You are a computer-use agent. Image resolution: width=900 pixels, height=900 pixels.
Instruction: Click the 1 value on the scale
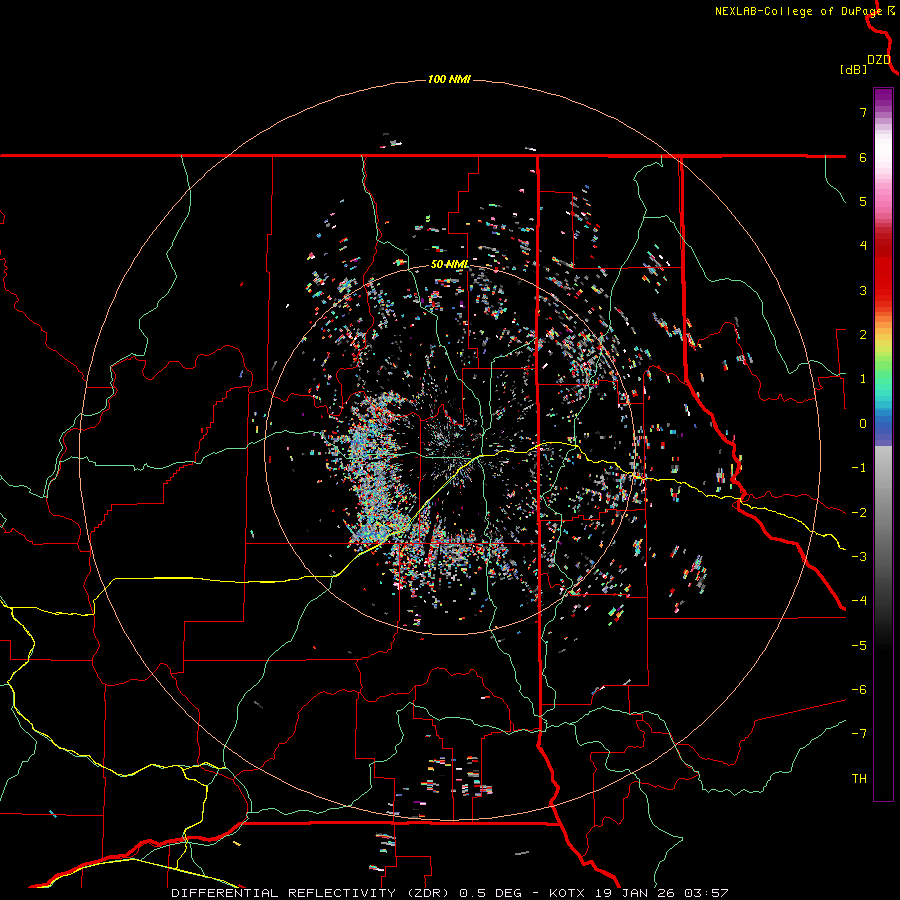pyautogui.click(x=863, y=379)
